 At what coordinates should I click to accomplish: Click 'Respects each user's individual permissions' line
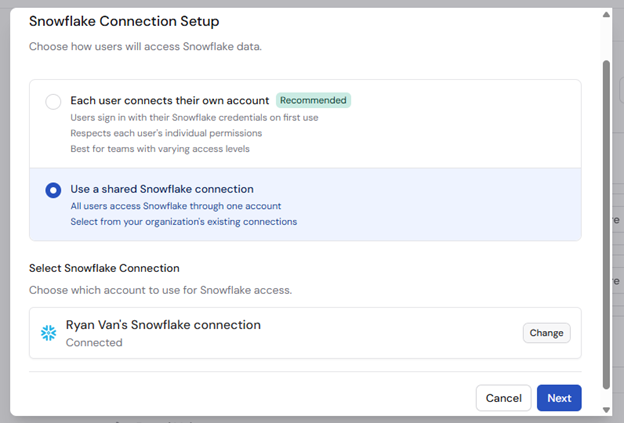[x=166, y=133]
